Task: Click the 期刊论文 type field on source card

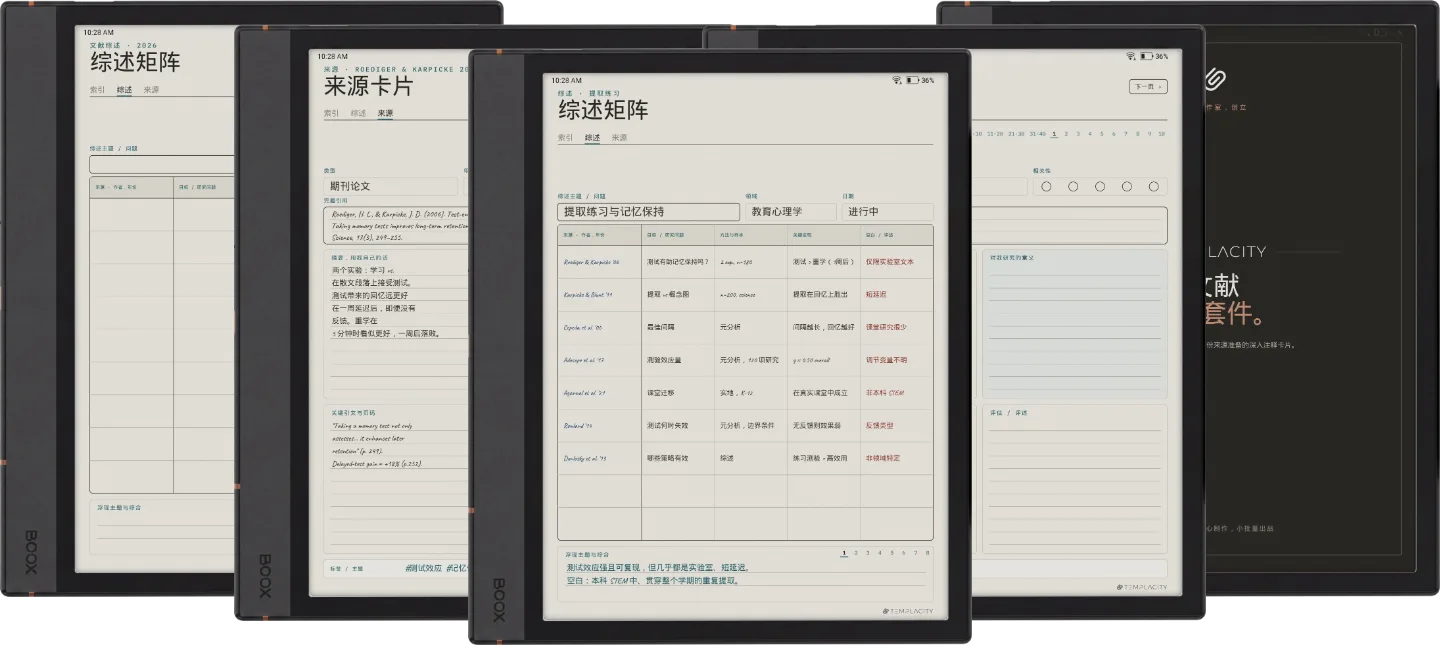Action: point(390,186)
